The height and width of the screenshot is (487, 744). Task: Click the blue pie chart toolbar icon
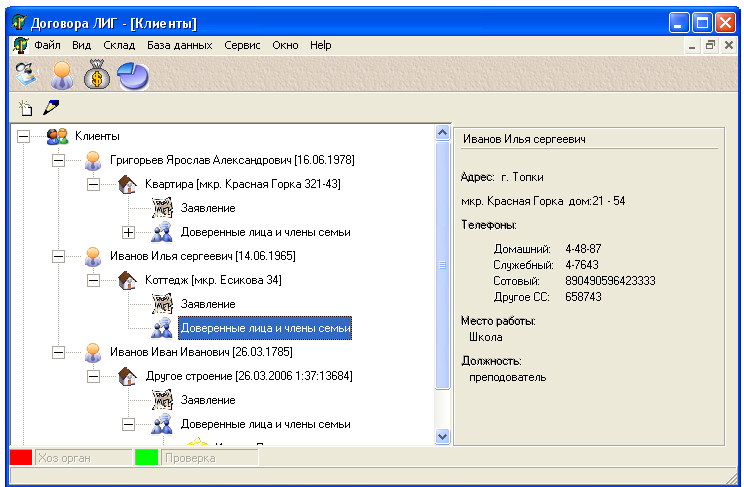tap(133, 76)
